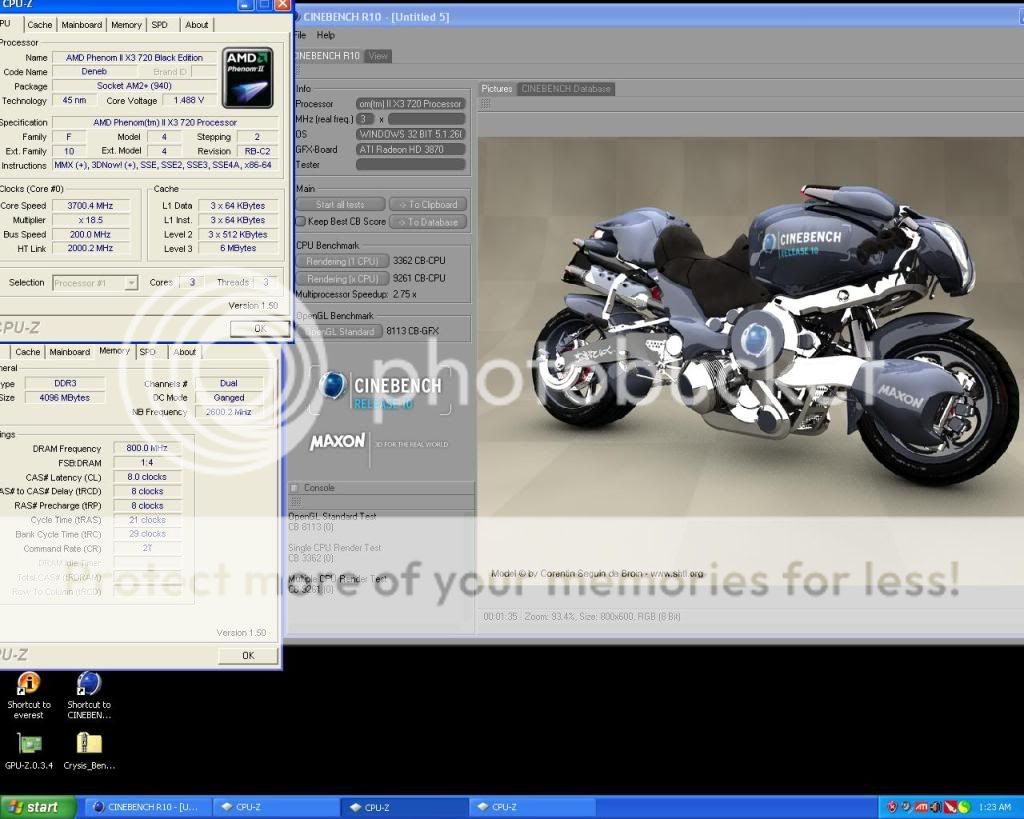The width and height of the screenshot is (1024, 819).
Task: Open the About tab in the CPU-Z processor window
Action: [x=197, y=25]
